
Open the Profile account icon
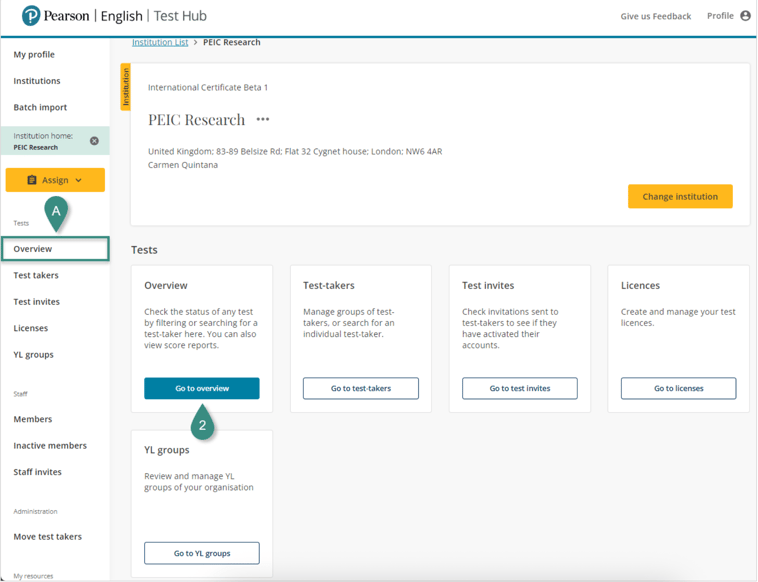point(745,16)
